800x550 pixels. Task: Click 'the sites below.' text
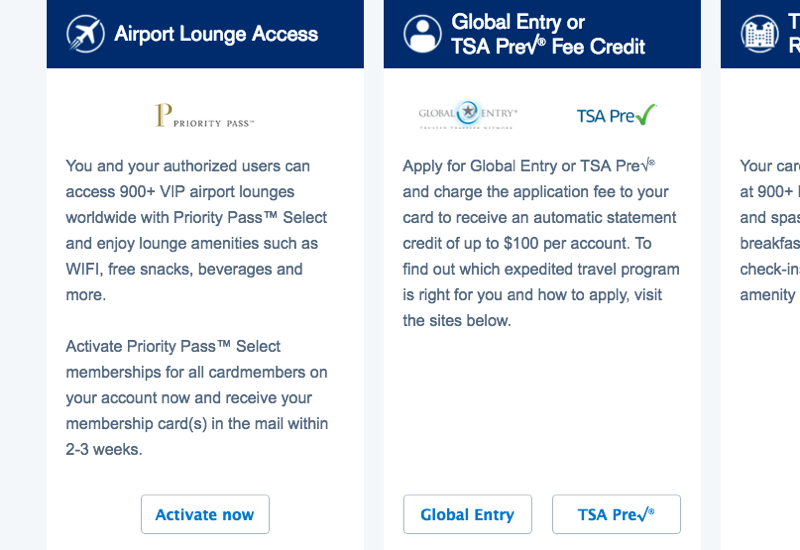(x=457, y=320)
